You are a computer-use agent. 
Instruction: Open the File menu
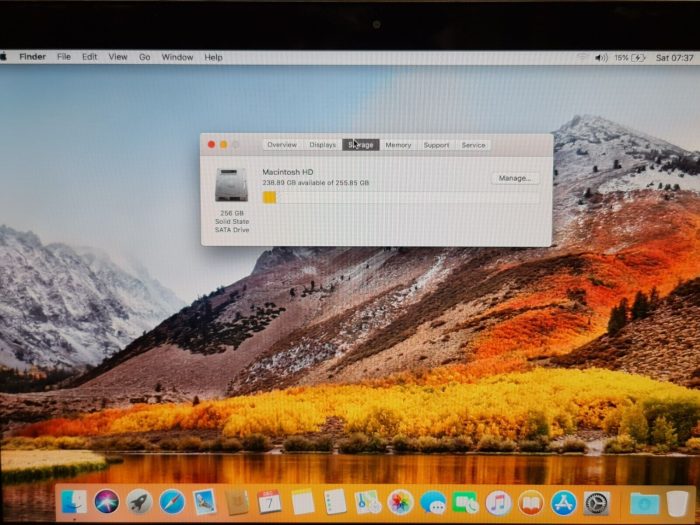coord(64,57)
